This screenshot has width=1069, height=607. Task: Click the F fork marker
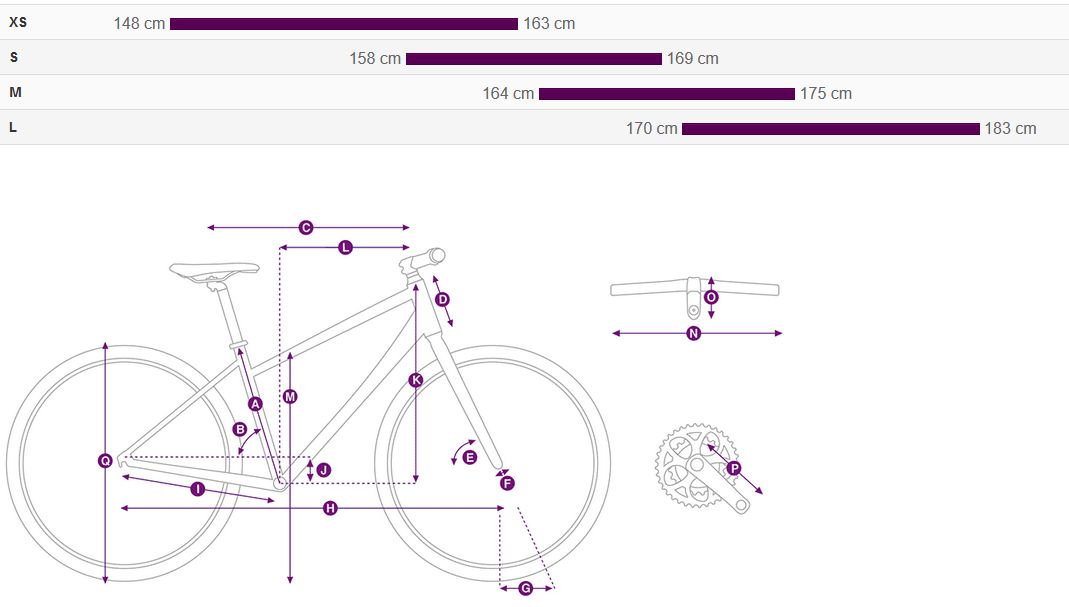[x=507, y=483]
